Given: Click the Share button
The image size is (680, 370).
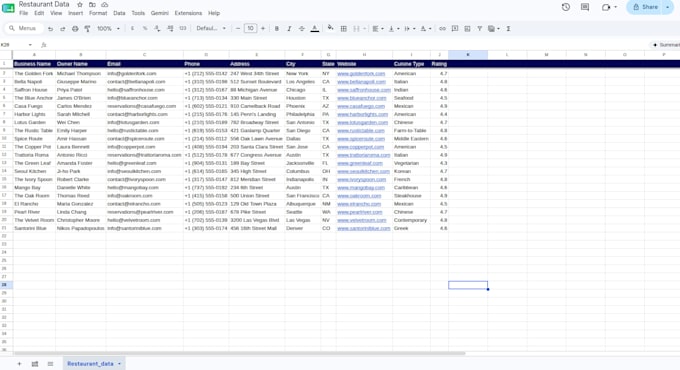Looking at the screenshot, I should coord(645,7).
